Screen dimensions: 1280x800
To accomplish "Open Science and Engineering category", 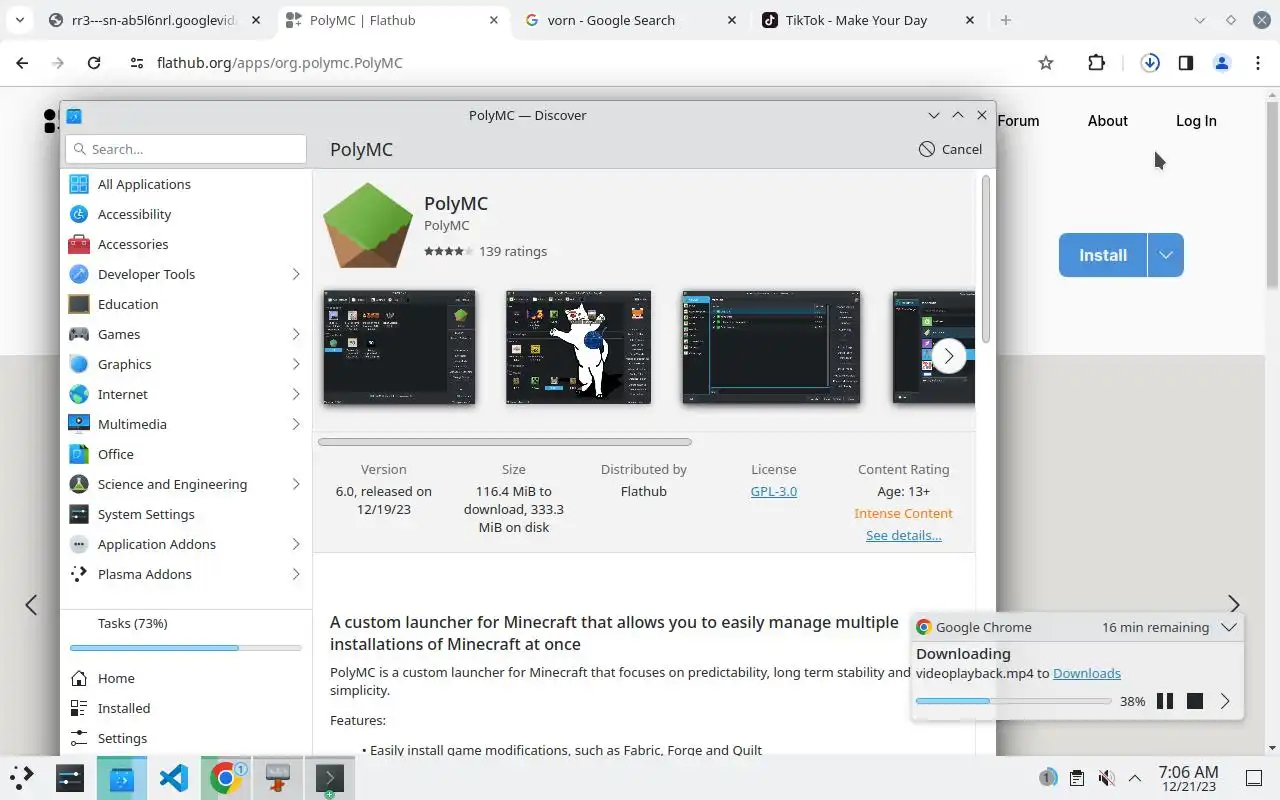I will coord(186,484).
